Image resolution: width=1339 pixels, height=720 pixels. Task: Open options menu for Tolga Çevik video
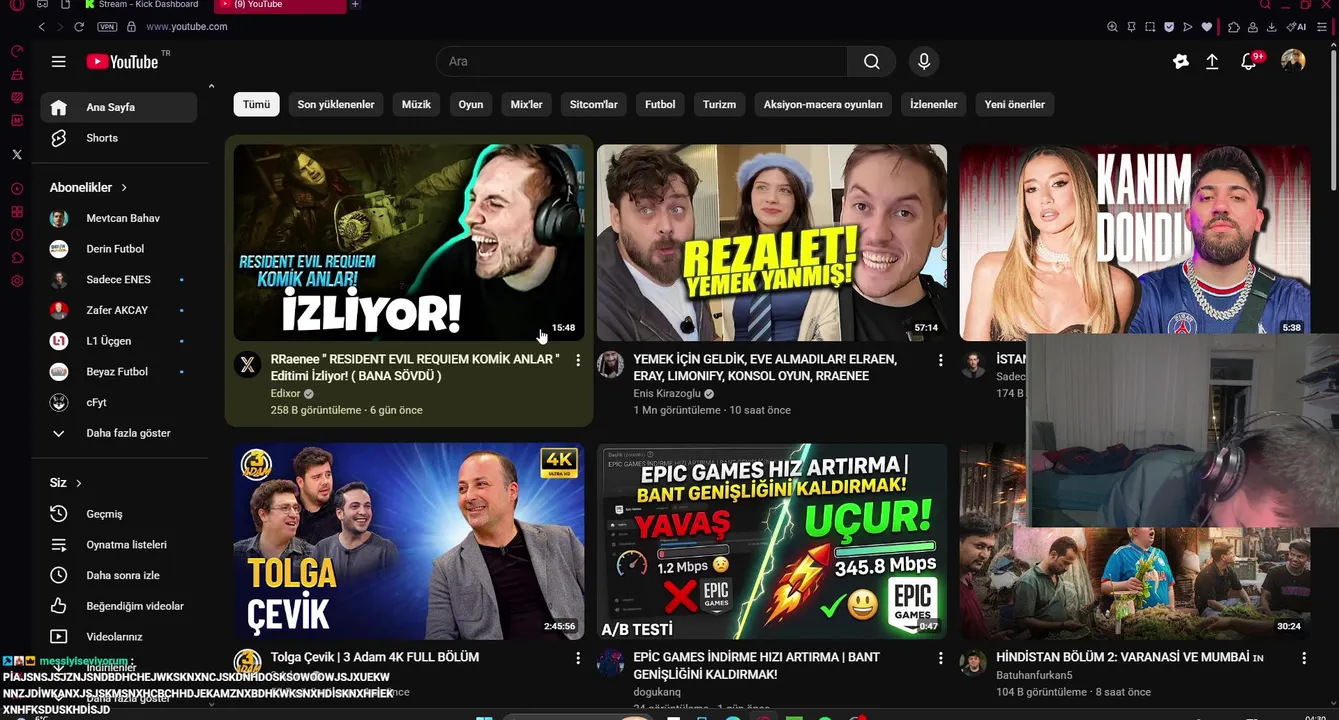click(x=578, y=658)
